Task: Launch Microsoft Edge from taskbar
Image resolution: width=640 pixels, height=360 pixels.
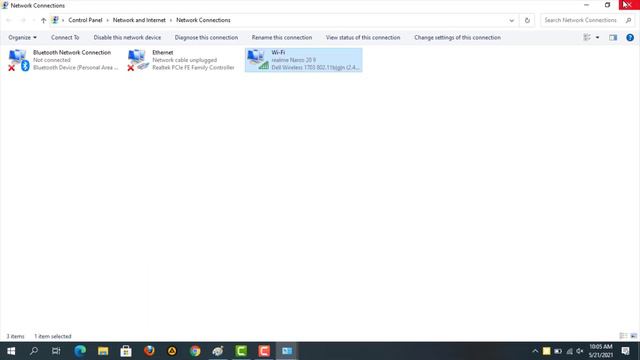Action: (x=80, y=351)
